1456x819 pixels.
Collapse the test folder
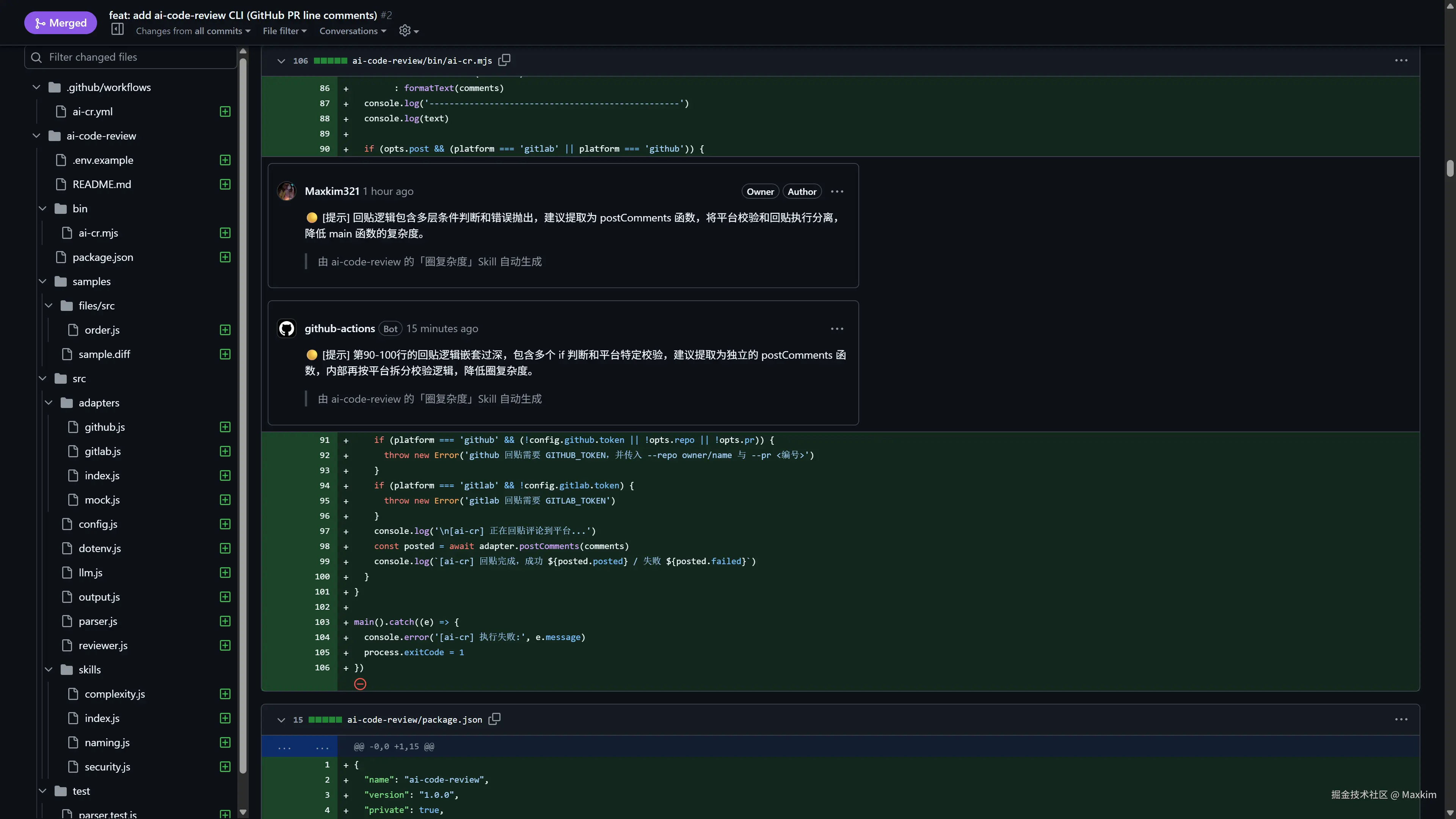pyautogui.click(x=42, y=791)
